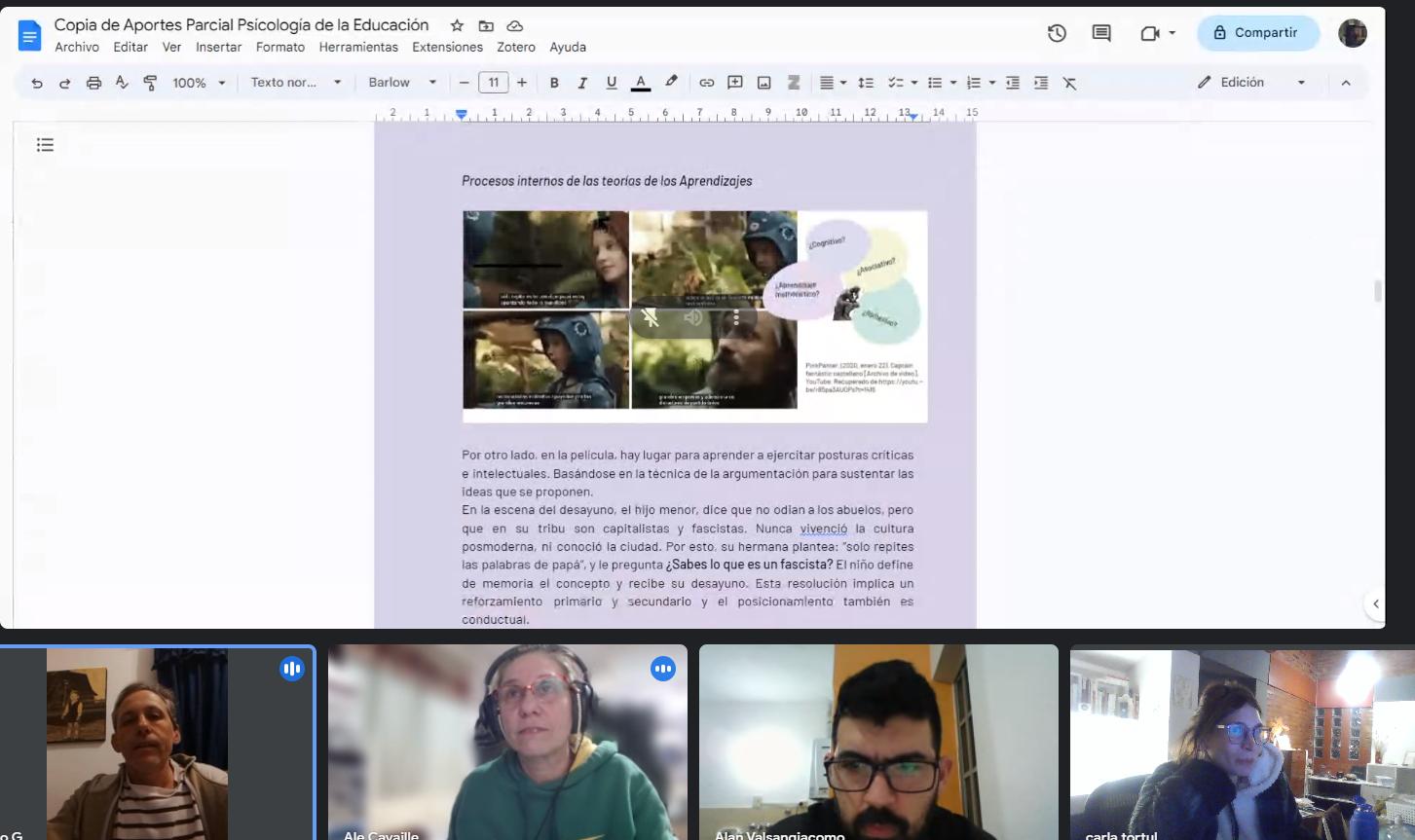Insert image toolbar icon

[x=764, y=83]
